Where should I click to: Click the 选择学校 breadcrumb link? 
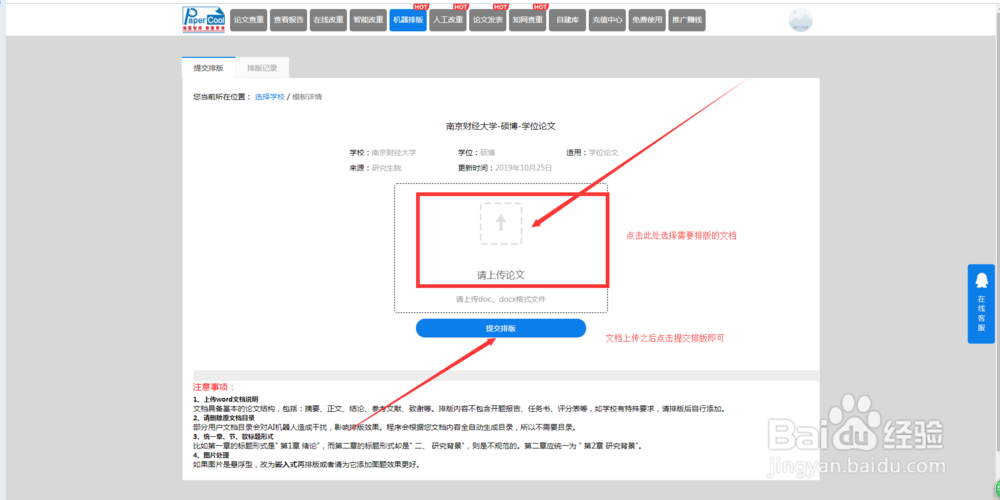pos(270,97)
